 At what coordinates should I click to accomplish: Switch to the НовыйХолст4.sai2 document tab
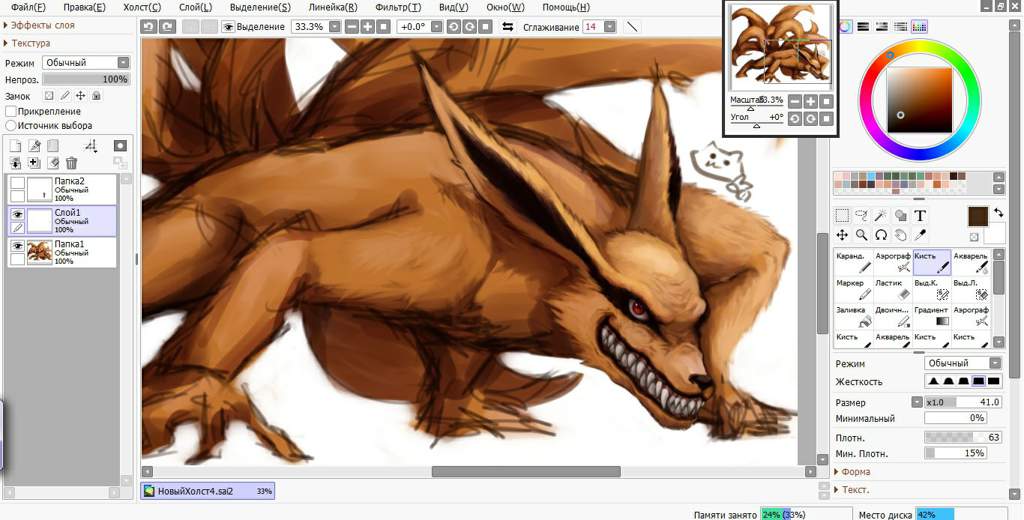pyautogui.click(x=208, y=491)
